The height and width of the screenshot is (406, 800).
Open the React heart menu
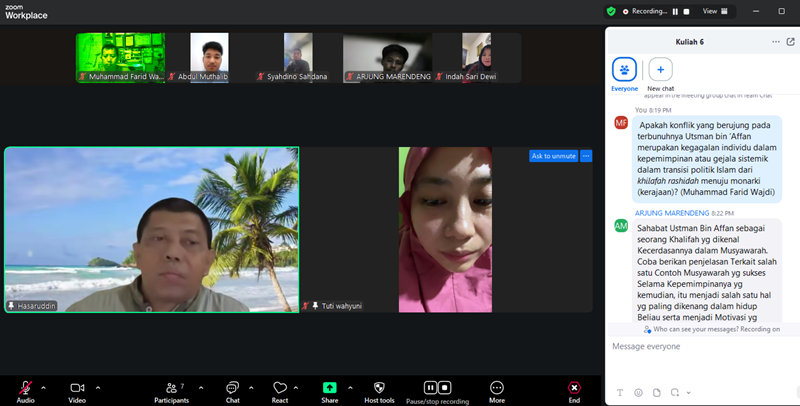pyautogui.click(x=280, y=392)
